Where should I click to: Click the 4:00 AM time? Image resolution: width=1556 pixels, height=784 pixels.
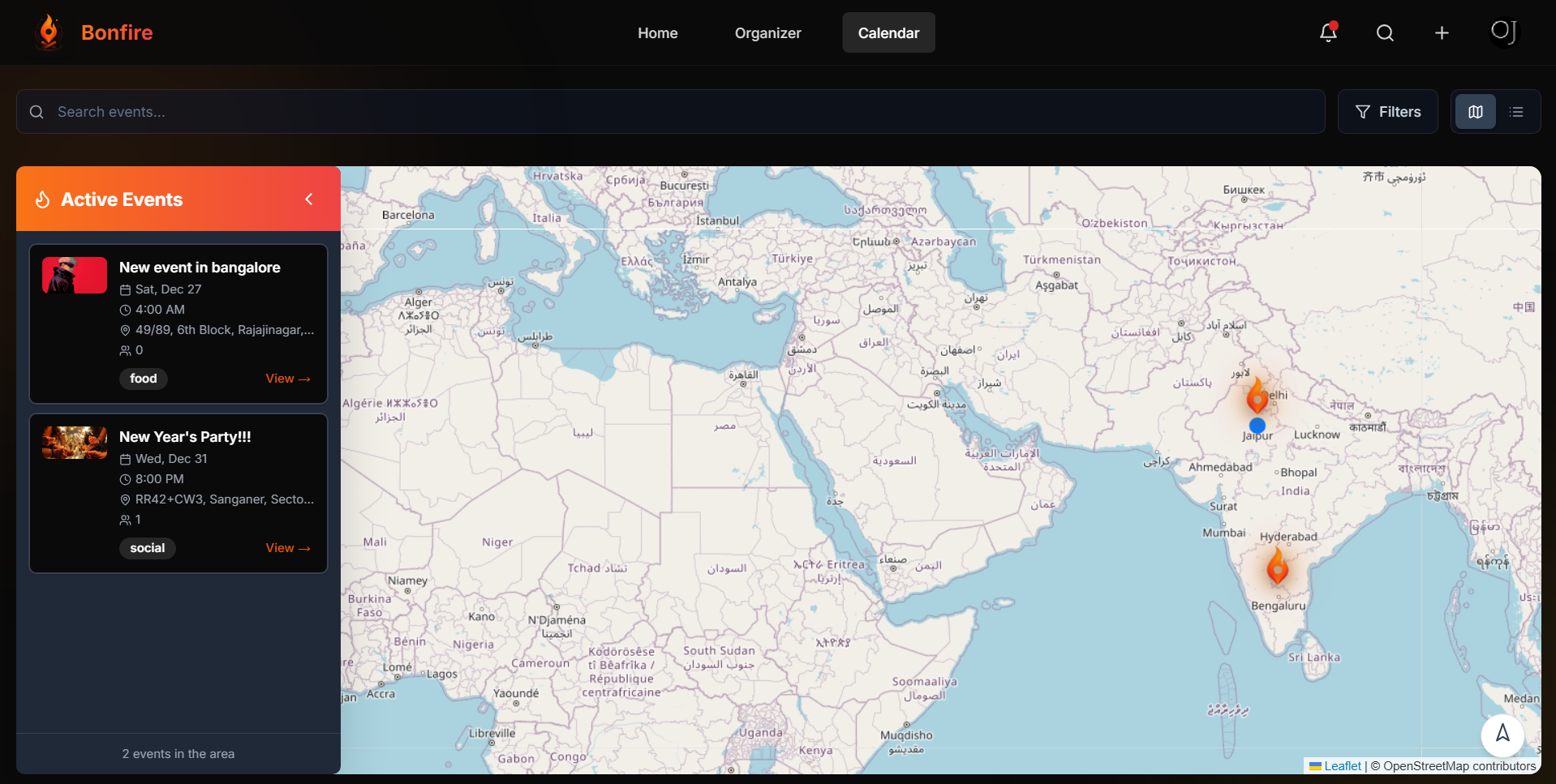click(160, 310)
